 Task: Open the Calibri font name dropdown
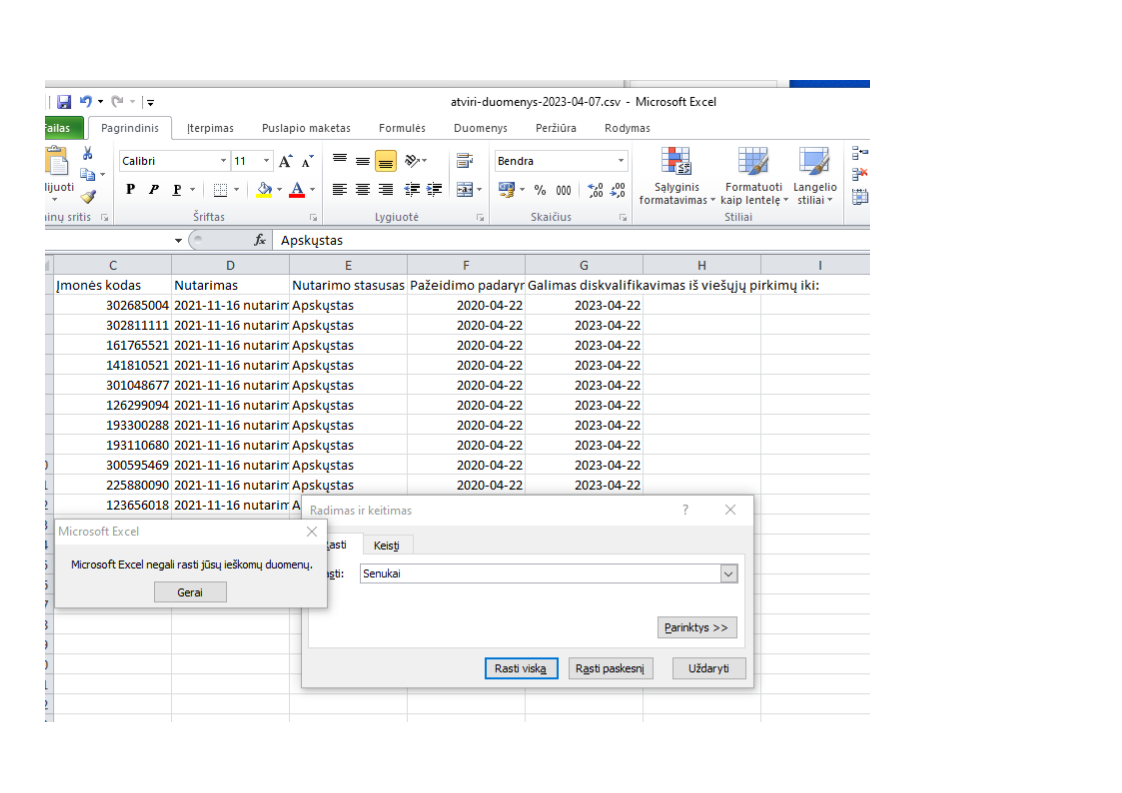pos(223,161)
